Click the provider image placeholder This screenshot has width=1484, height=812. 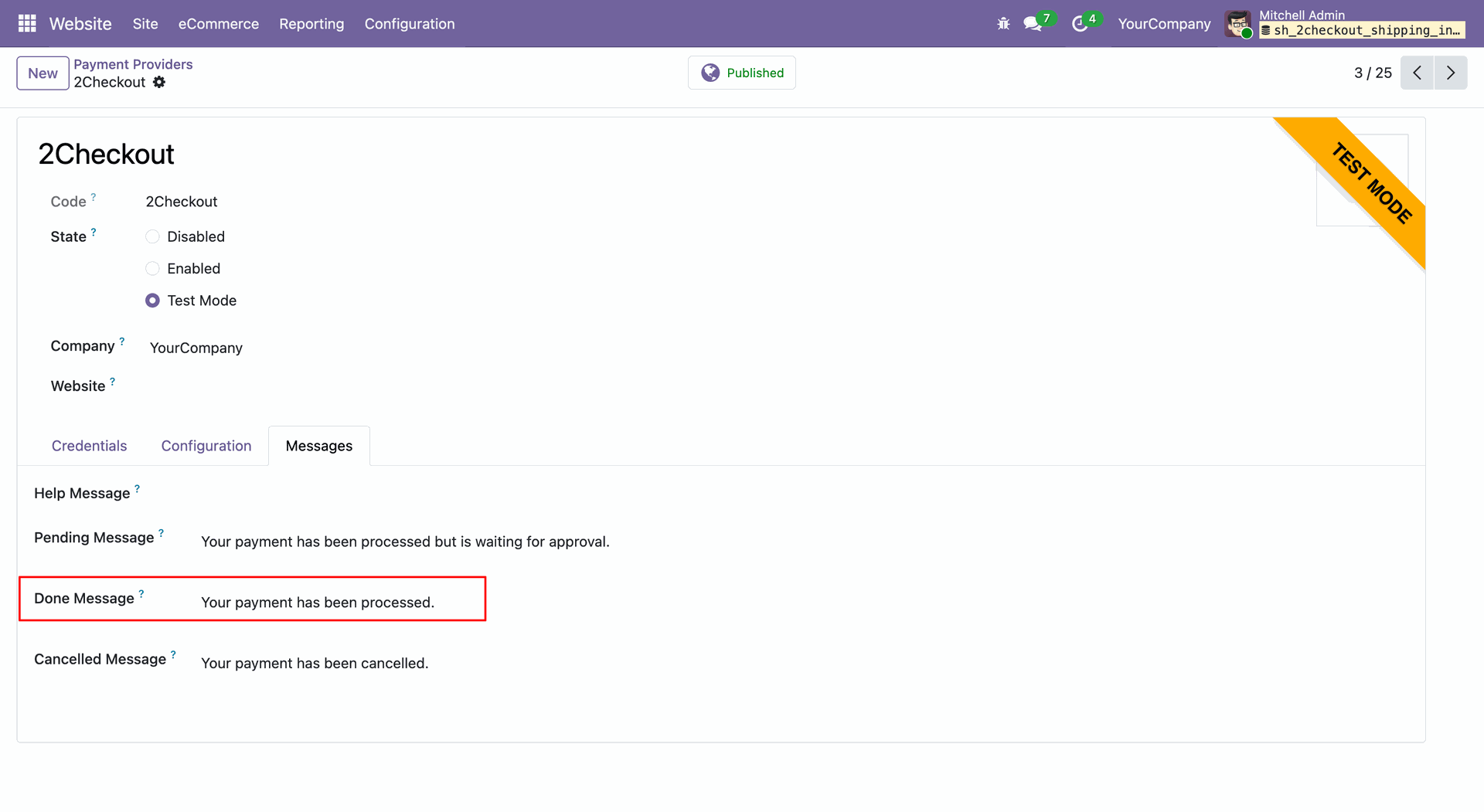point(1362,180)
